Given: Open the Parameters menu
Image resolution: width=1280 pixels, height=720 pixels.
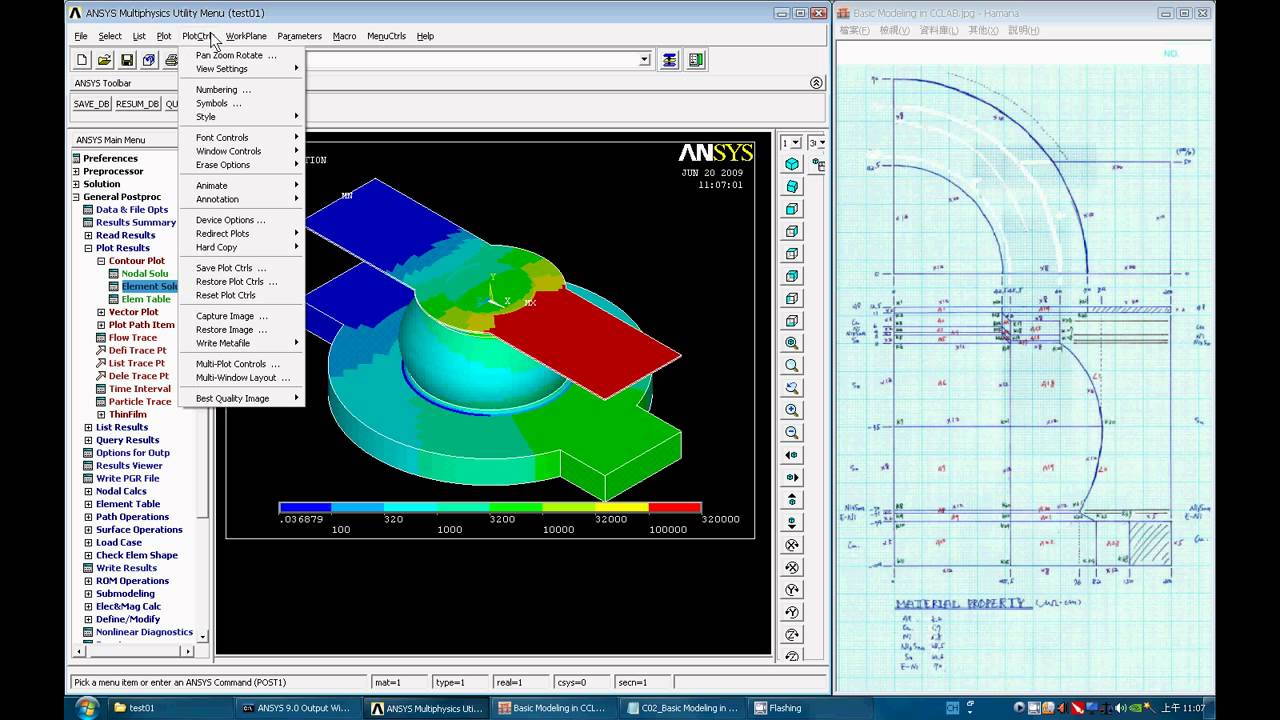Looking at the screenshot, I should (x=299, y=36).
